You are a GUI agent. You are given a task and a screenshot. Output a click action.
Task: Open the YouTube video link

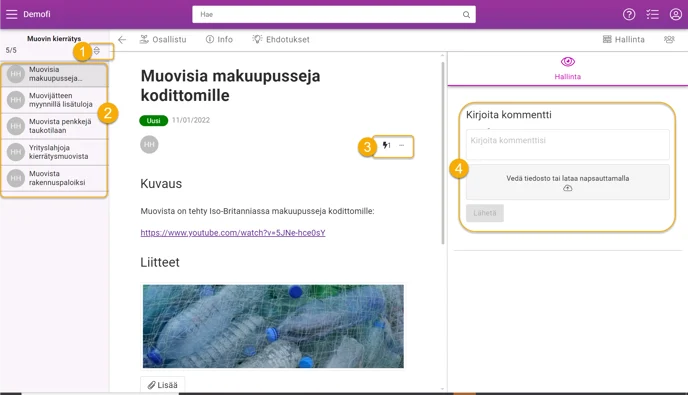(233, 233)
